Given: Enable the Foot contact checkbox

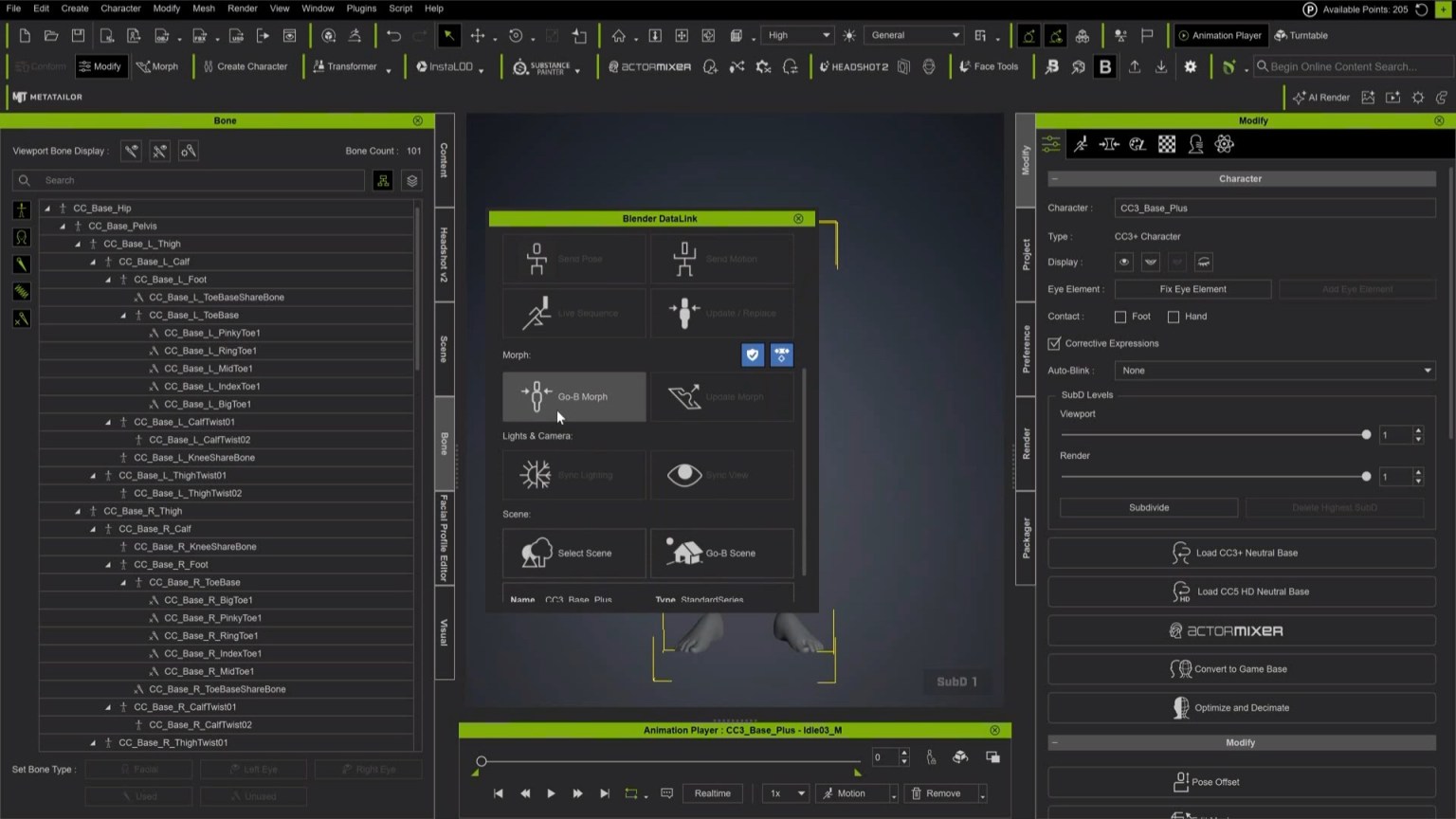Looking at the screenshot, I should click(1120, 317).
